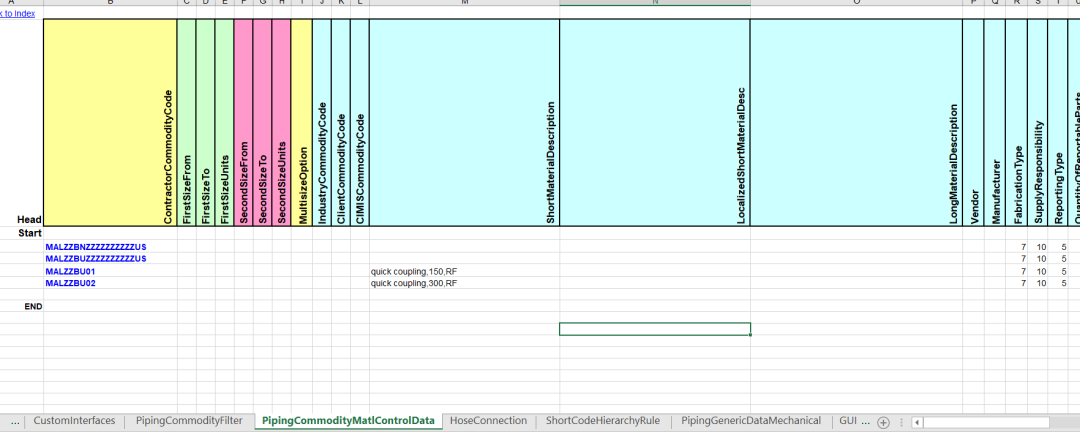Open the HoseConnection sheet tab
The width and height of the screenshot is (1080, 432).
[488, 421]
